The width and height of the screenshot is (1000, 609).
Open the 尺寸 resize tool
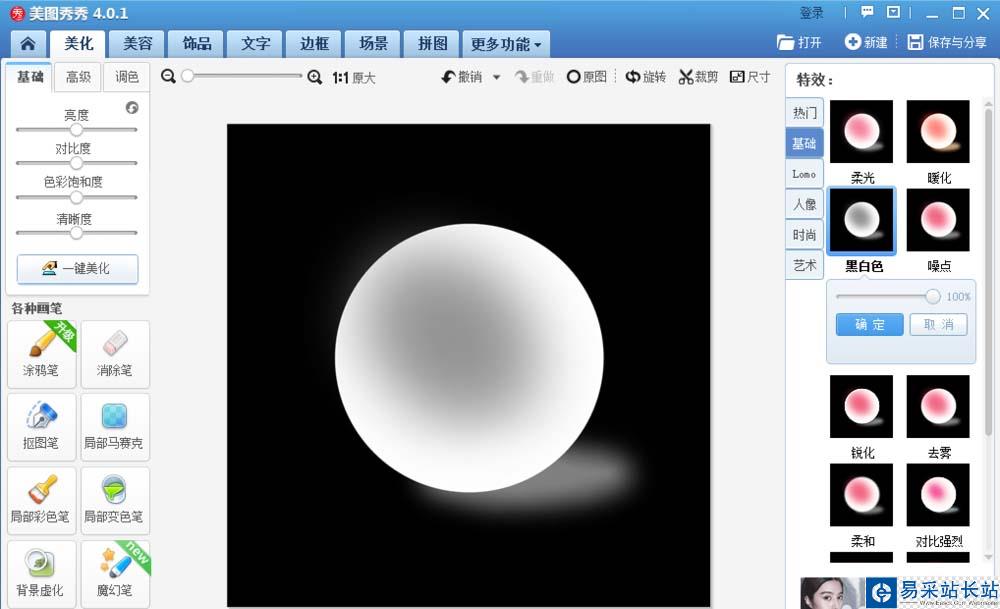(750, 77)
